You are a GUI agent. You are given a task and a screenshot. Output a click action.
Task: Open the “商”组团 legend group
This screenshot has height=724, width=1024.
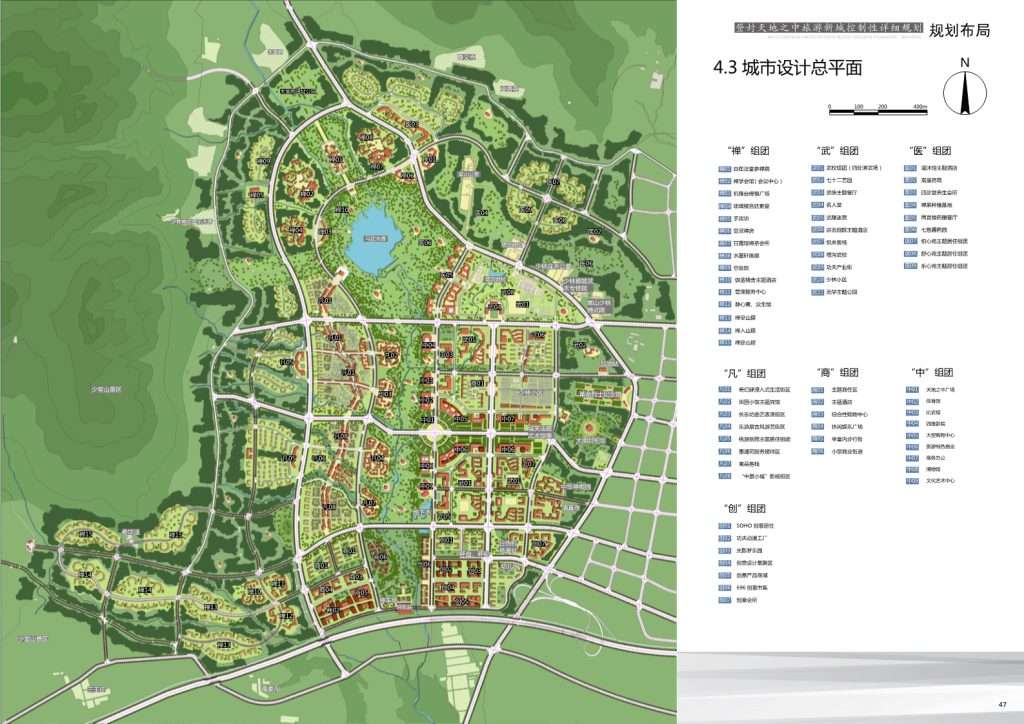click(838, 372)
